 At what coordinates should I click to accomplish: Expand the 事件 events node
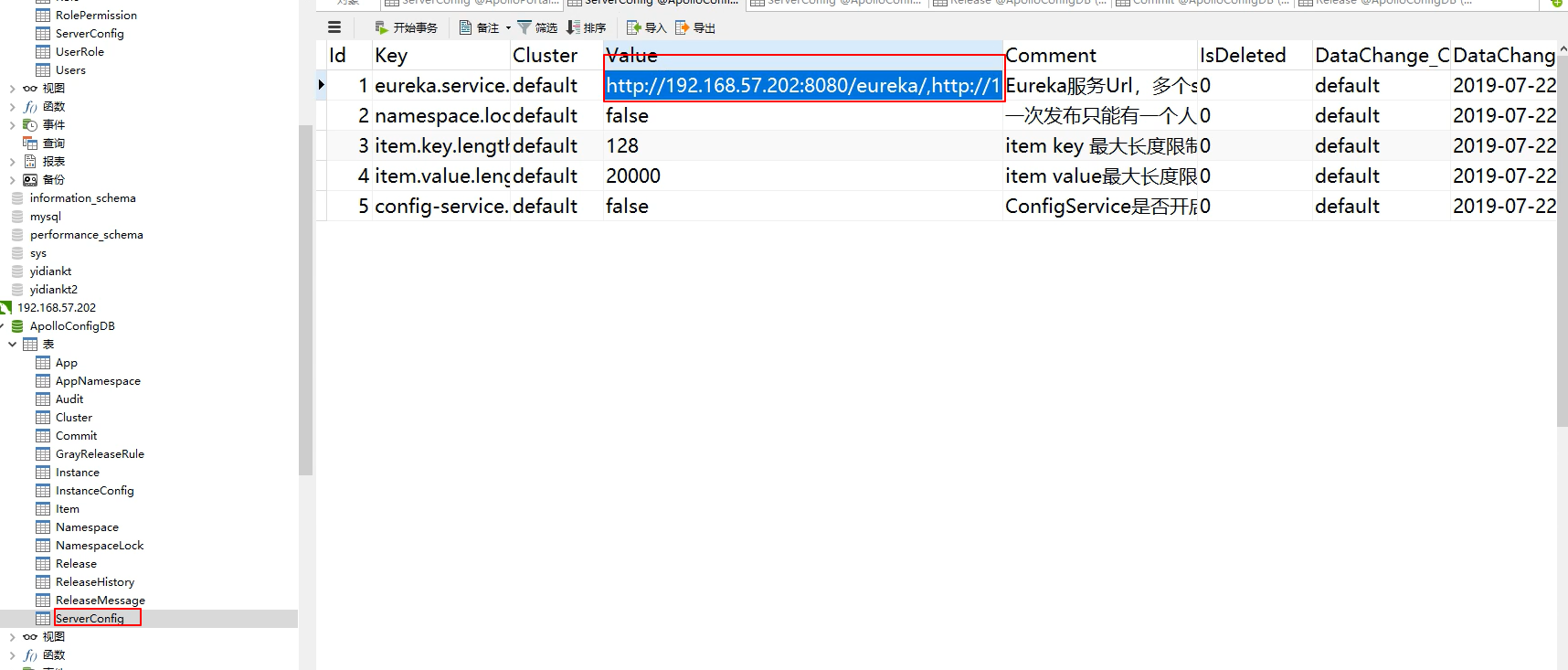pos(12,125)
